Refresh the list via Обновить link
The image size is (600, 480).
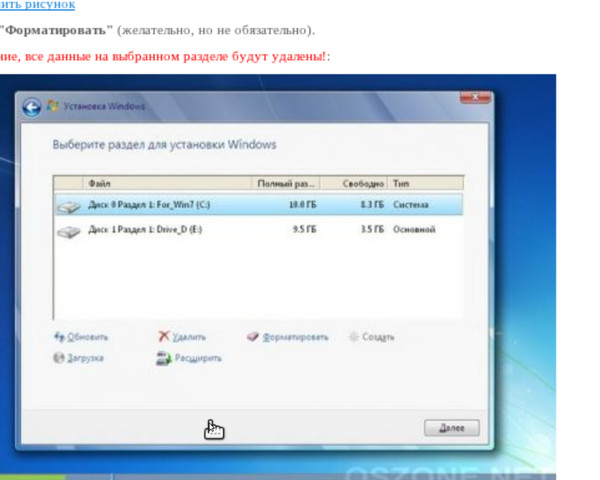88,337
